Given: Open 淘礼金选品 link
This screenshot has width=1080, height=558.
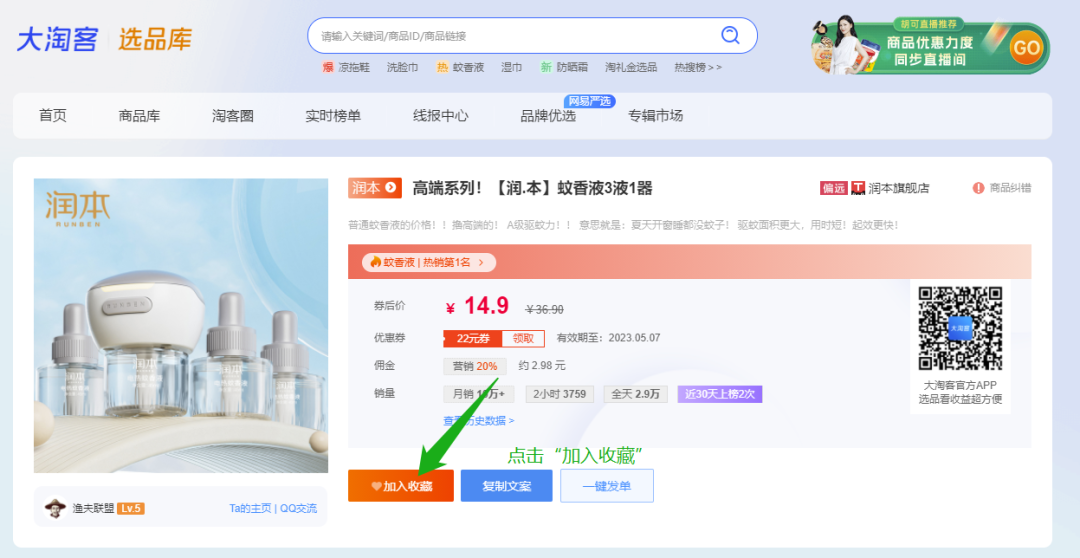Looking at the screenshot, I should (x=631, y=68).
